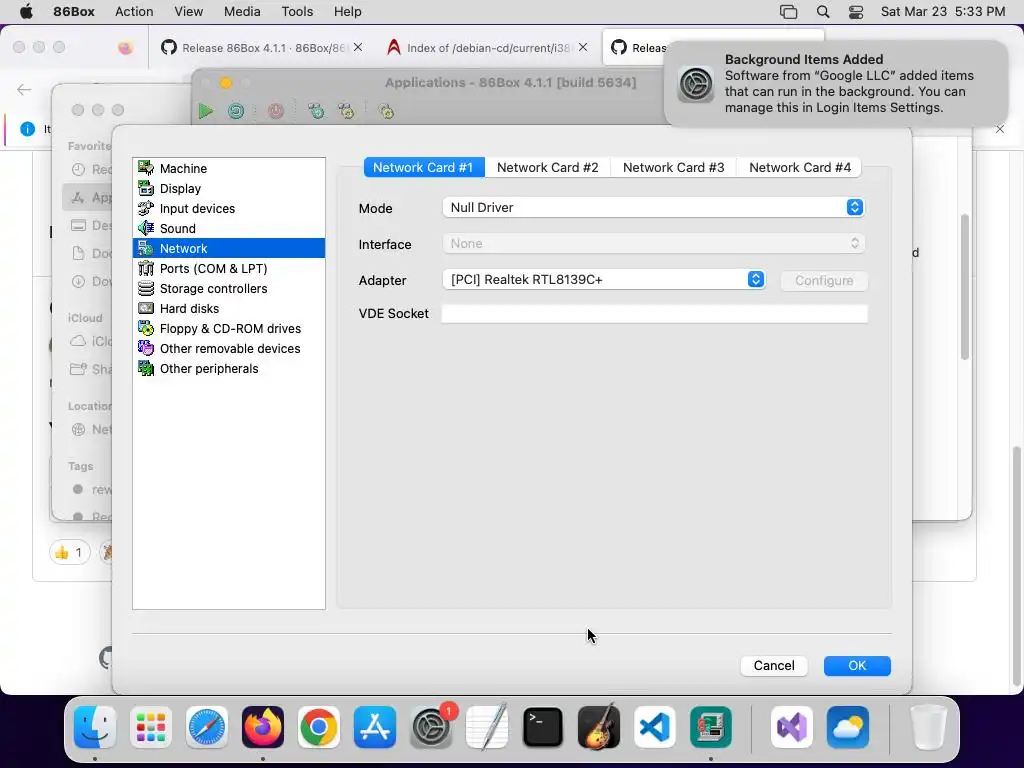Select Input devices in sidebar
This screenshot has width=1024, height=768.
pos(229,208)
